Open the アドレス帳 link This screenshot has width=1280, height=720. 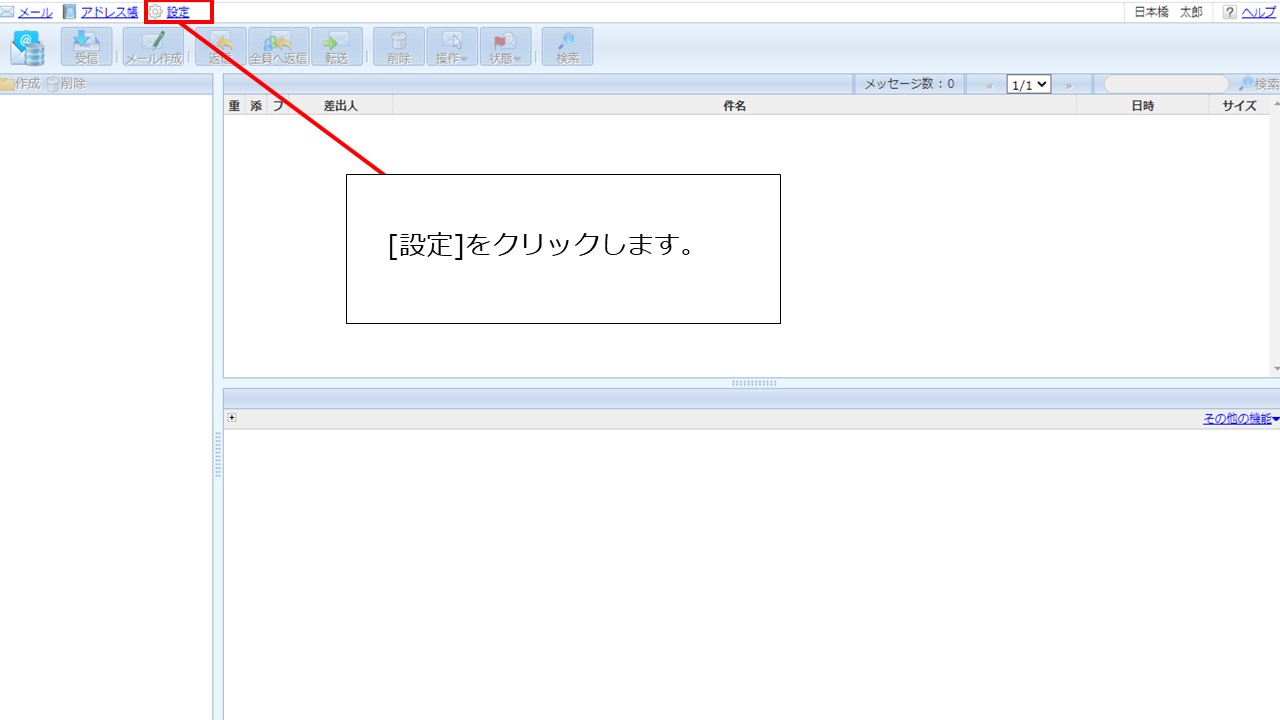109,12
